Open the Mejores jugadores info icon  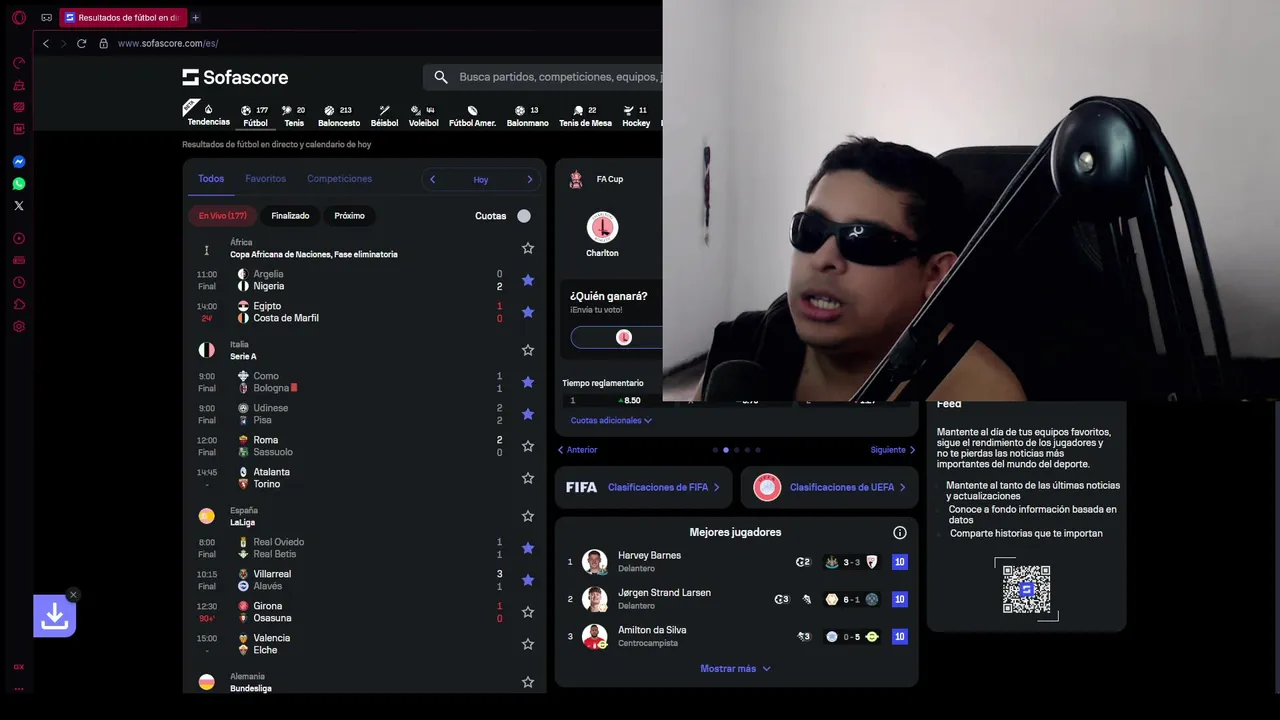[x=900, y=533]
